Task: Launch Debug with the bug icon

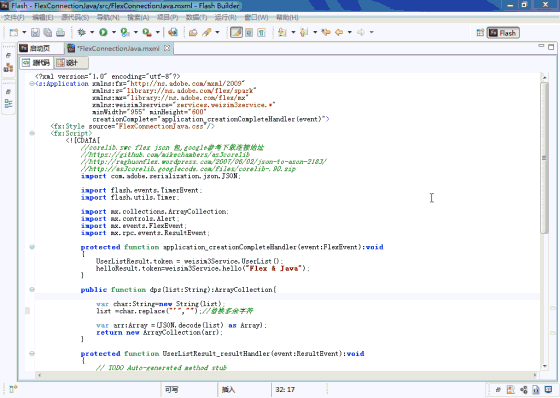Action: tap(82, 33)
